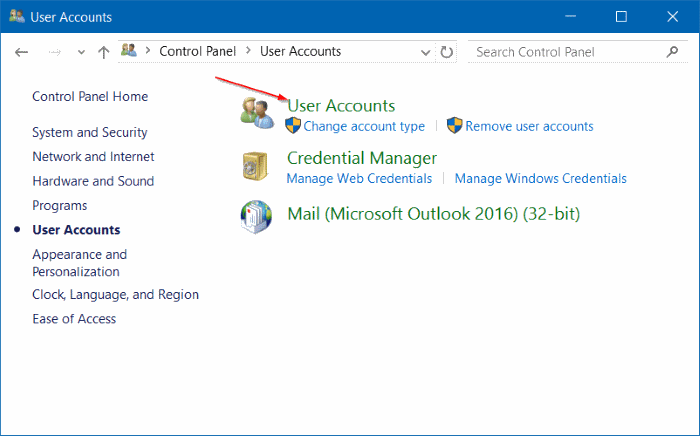Open Network and Internet category
Viewport: 700px width, 436px height.
[x=93, y=157]
